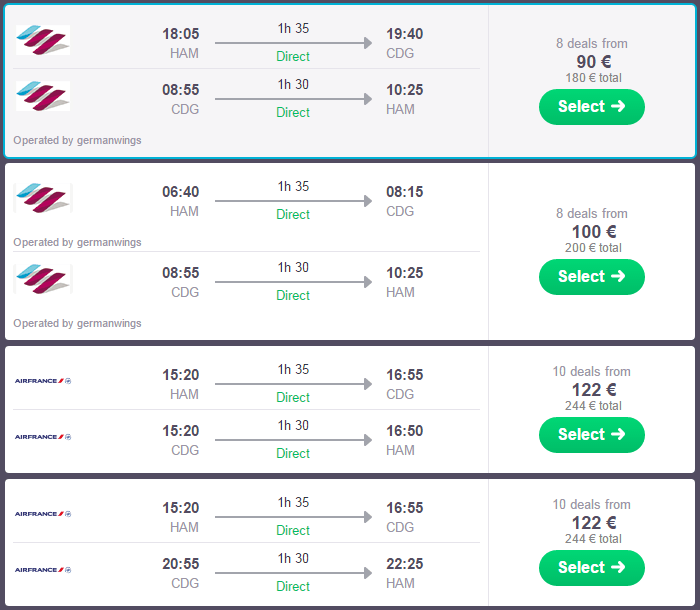Click the 16:50 arrival time at HAM
This screenshot has width=700, height=610.
tap(405, 431)
